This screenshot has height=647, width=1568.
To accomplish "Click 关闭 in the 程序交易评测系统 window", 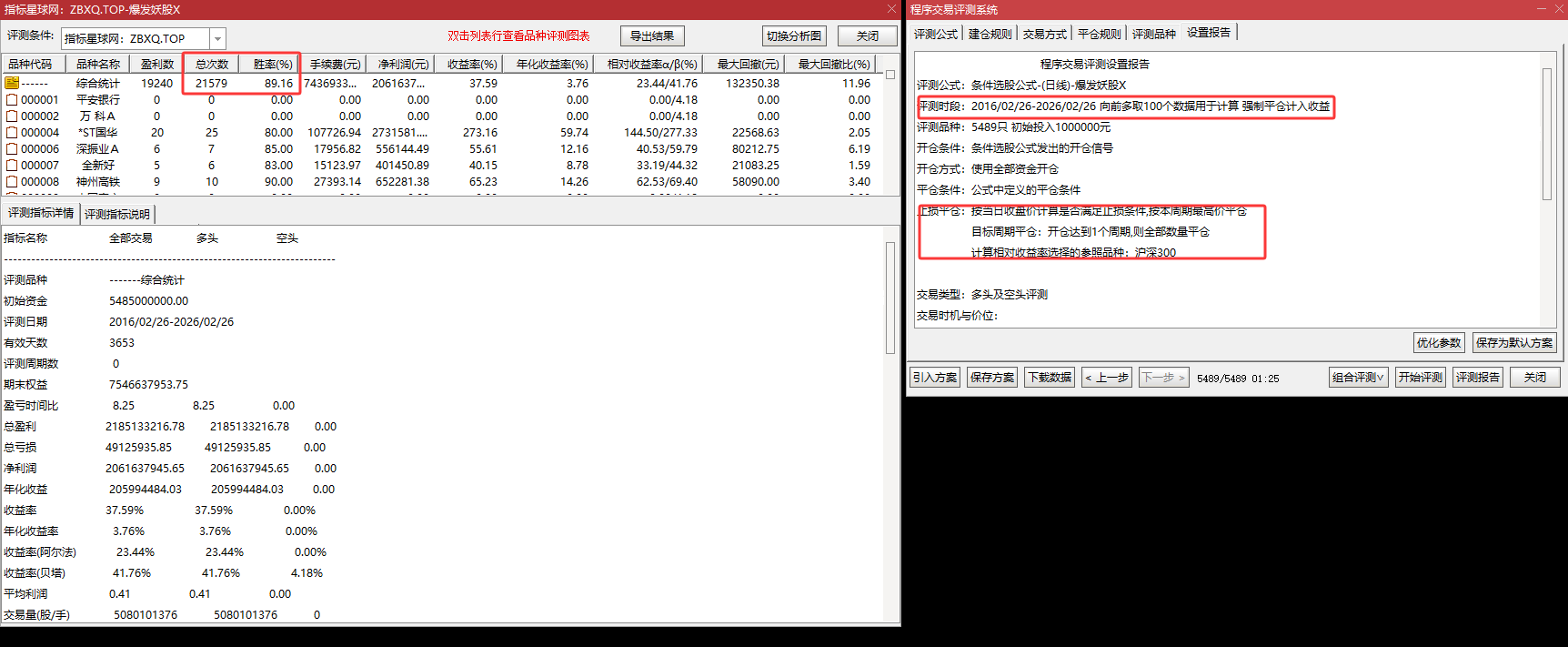I will tap(1535, 378).
